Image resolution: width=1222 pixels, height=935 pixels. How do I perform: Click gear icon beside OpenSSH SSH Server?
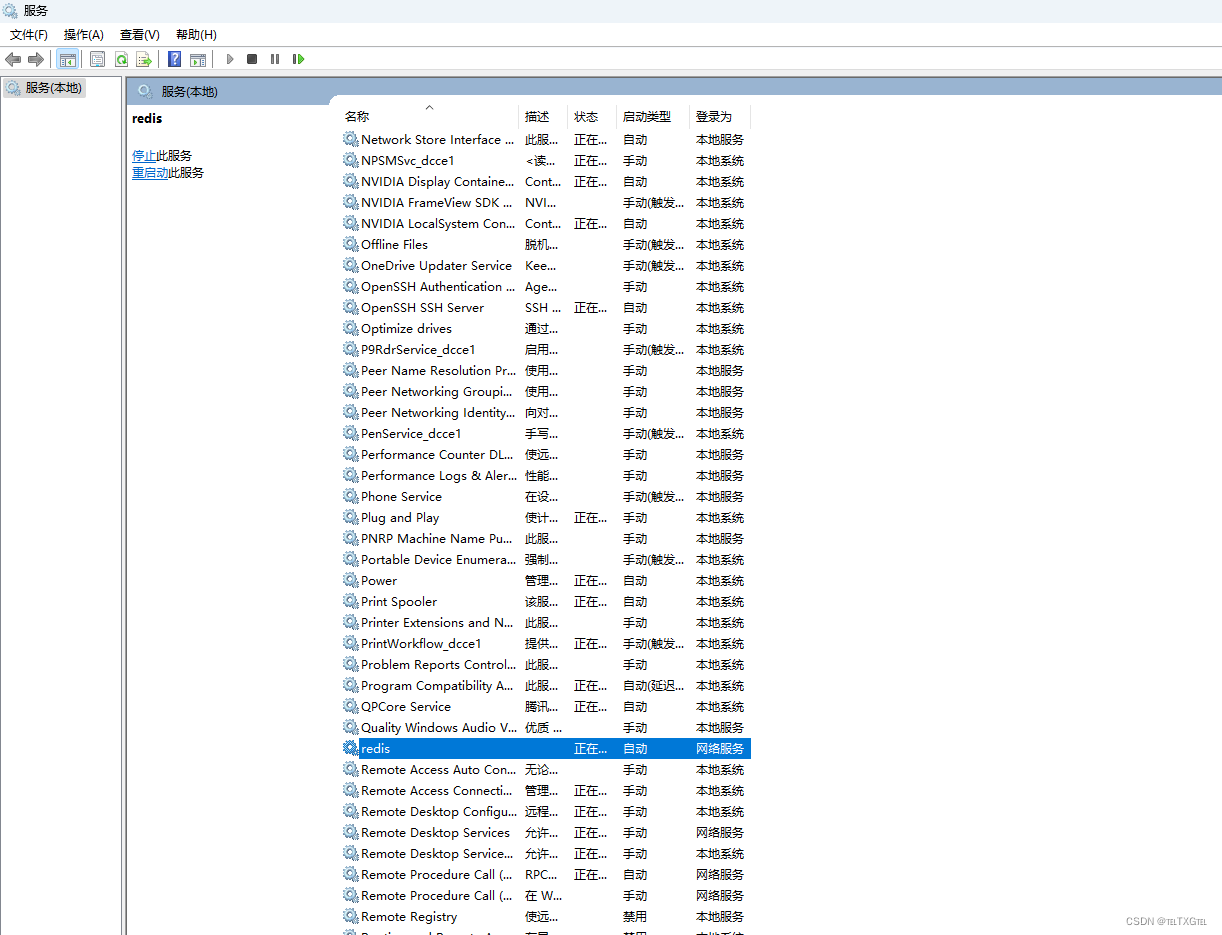click(x=350, y=307)
